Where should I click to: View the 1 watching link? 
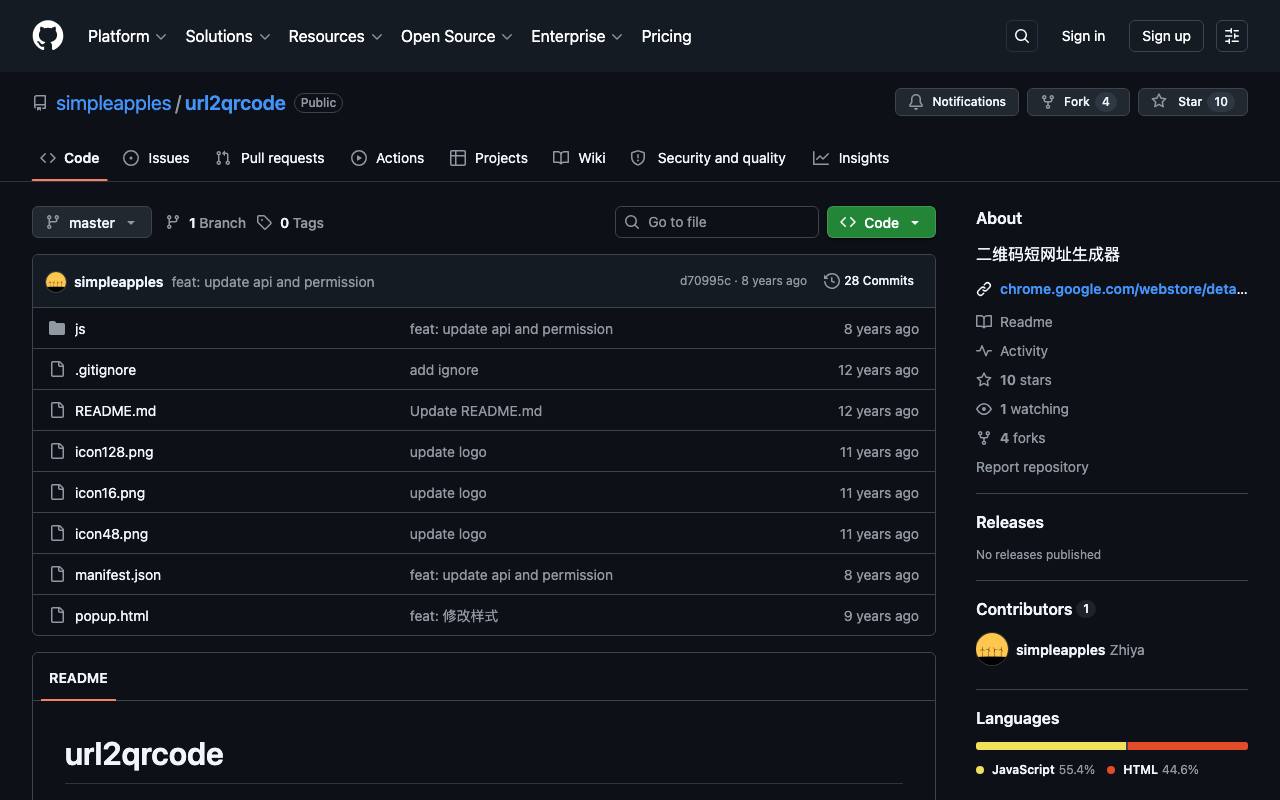[x=1022, y=409]
